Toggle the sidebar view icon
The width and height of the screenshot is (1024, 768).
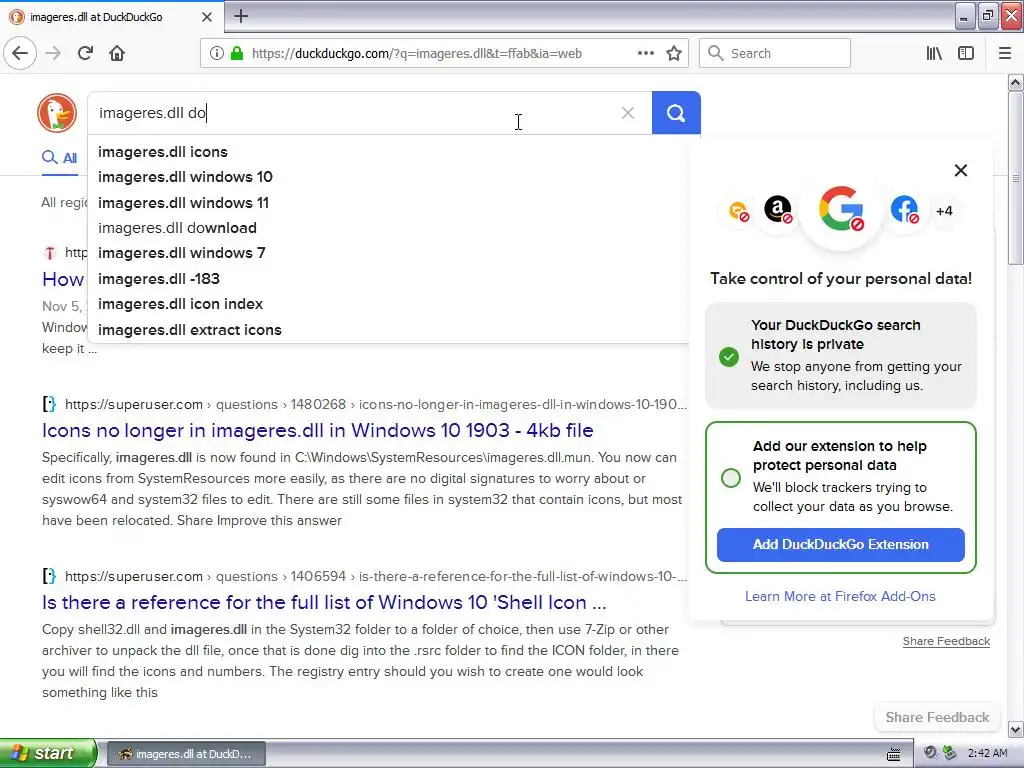(966, 53)
